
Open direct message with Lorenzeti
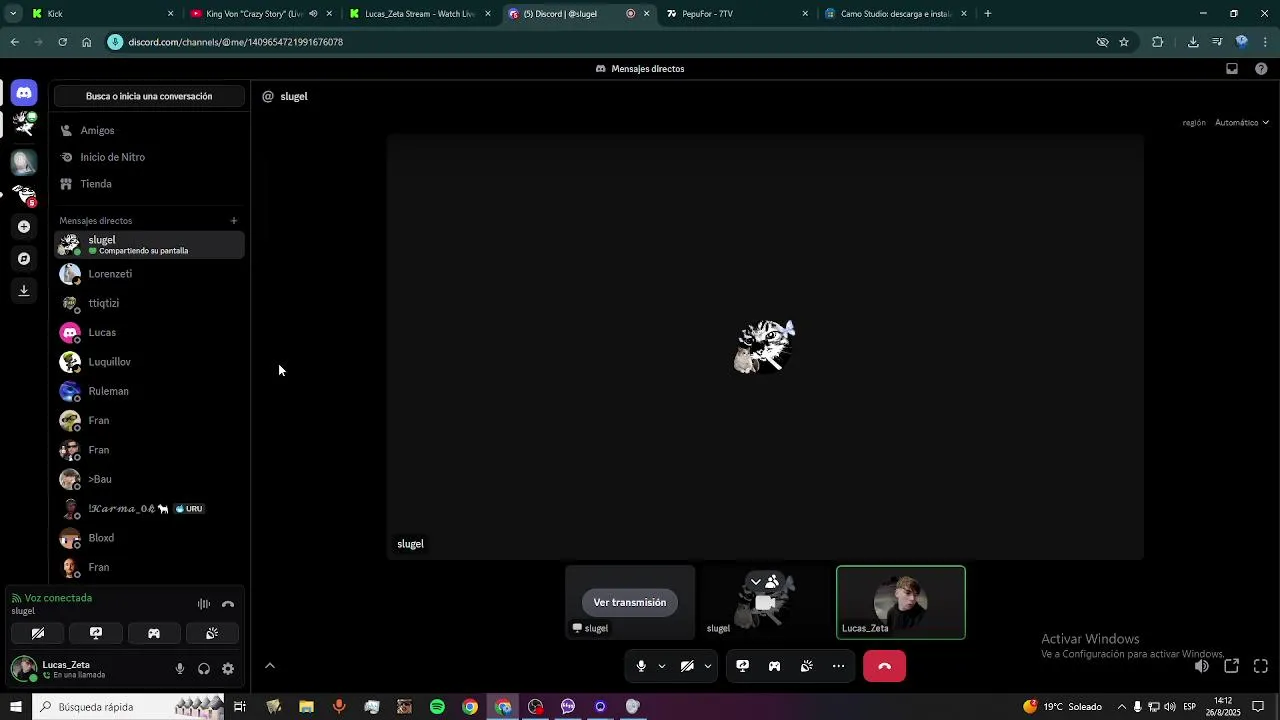pos(149,274)
